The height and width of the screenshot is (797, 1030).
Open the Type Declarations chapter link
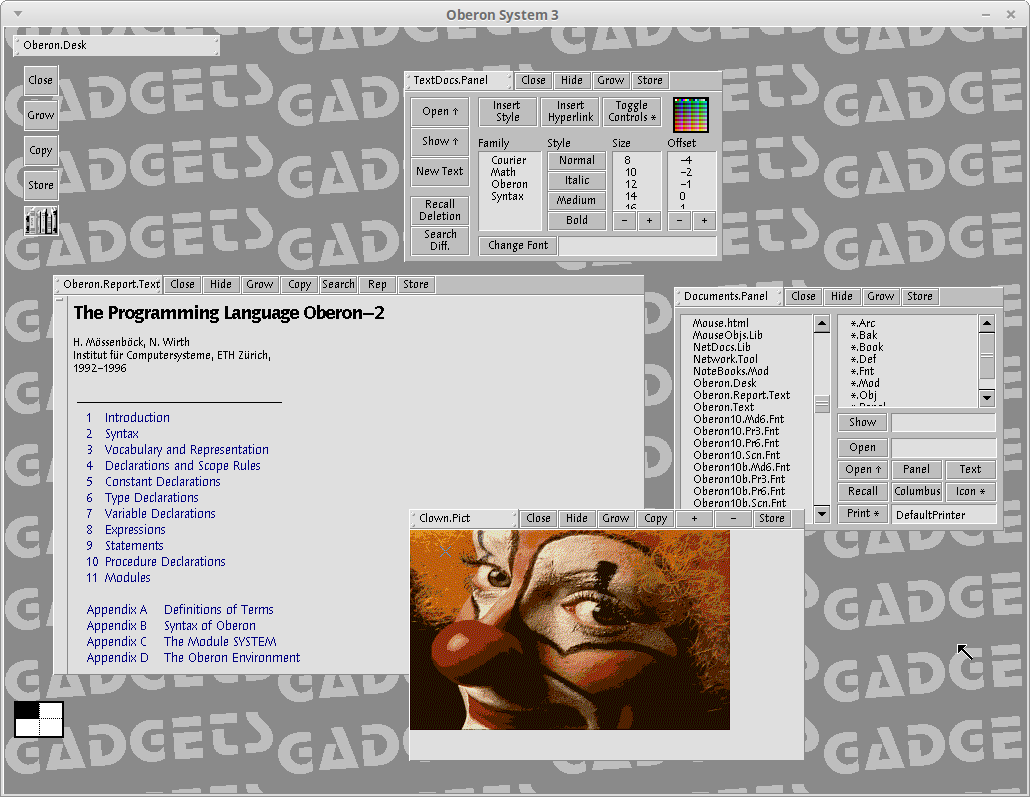click(x=152, y=498)
